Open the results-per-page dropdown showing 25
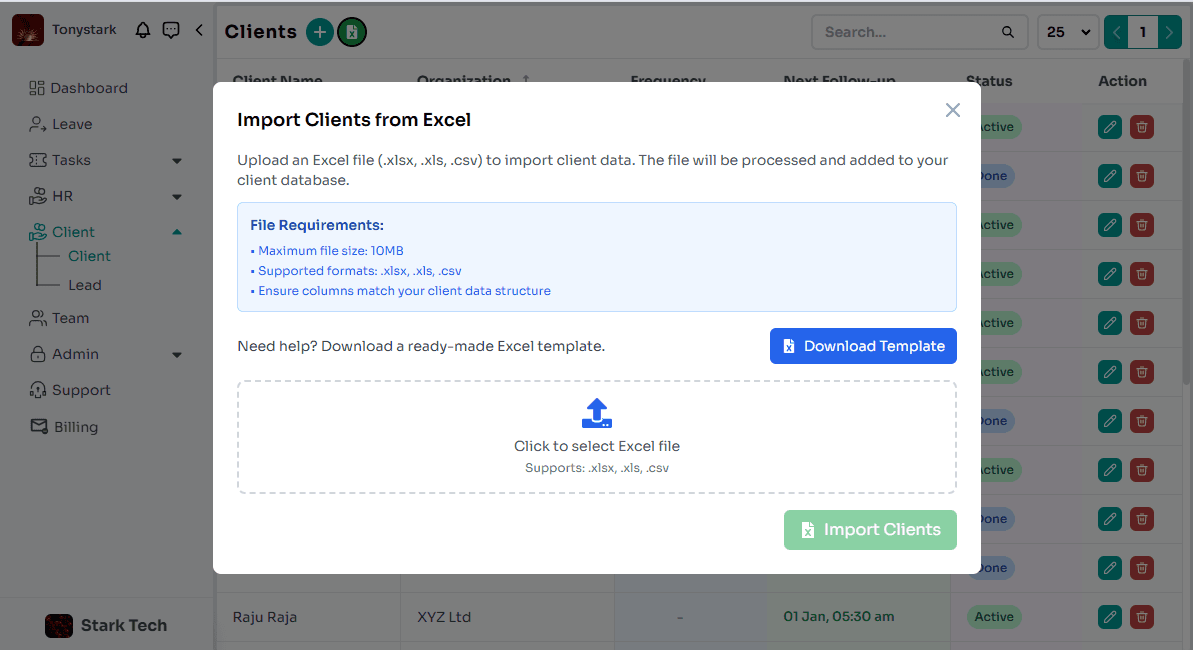Image resolution: width=1193 pixels, height=650 pixels. click(x=1067, y=31)
